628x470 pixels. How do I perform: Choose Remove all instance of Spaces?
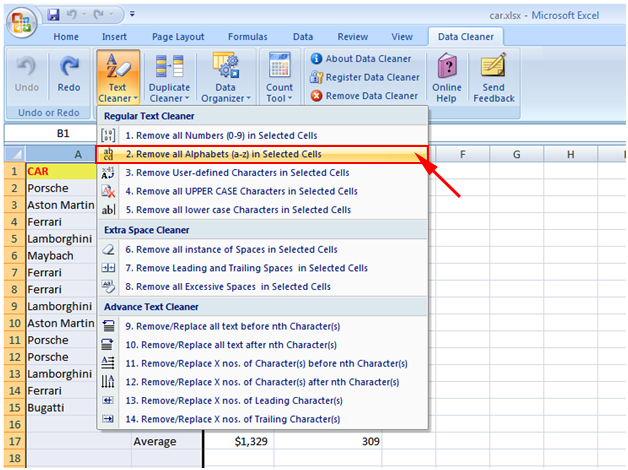pos(263,250)
